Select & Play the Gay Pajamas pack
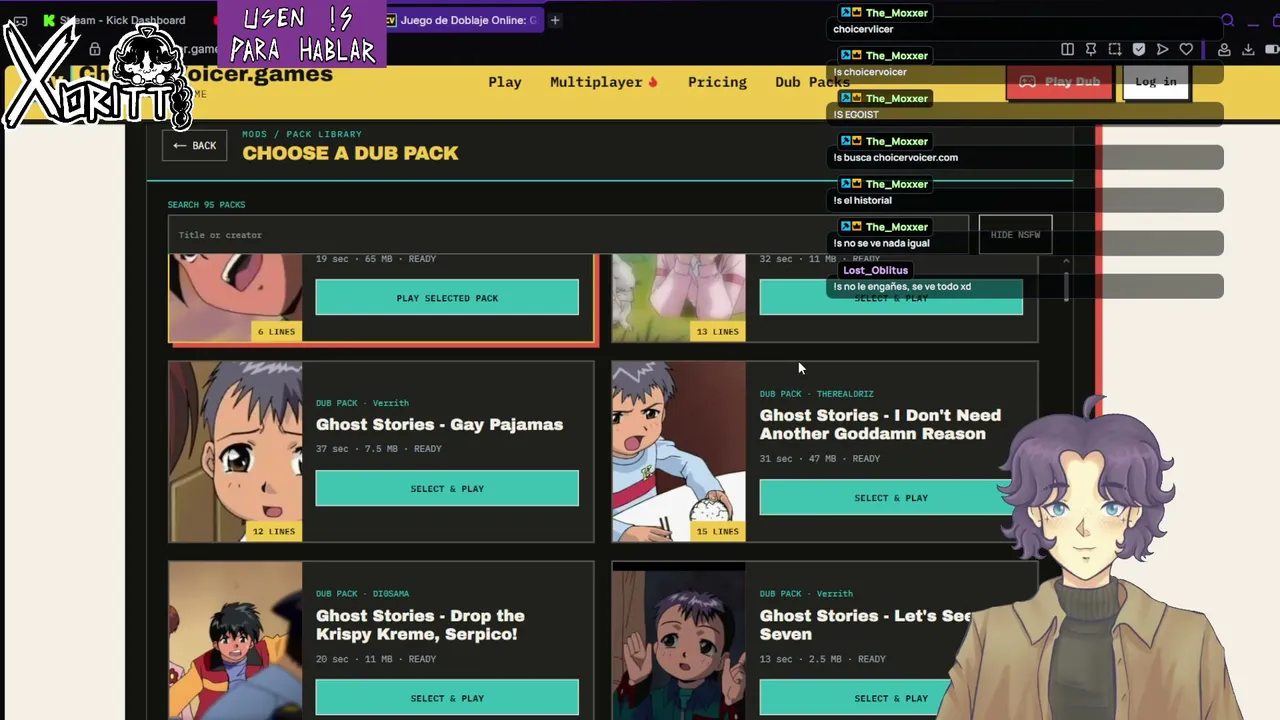The image size is (1280, 720). tap(447, 489)
